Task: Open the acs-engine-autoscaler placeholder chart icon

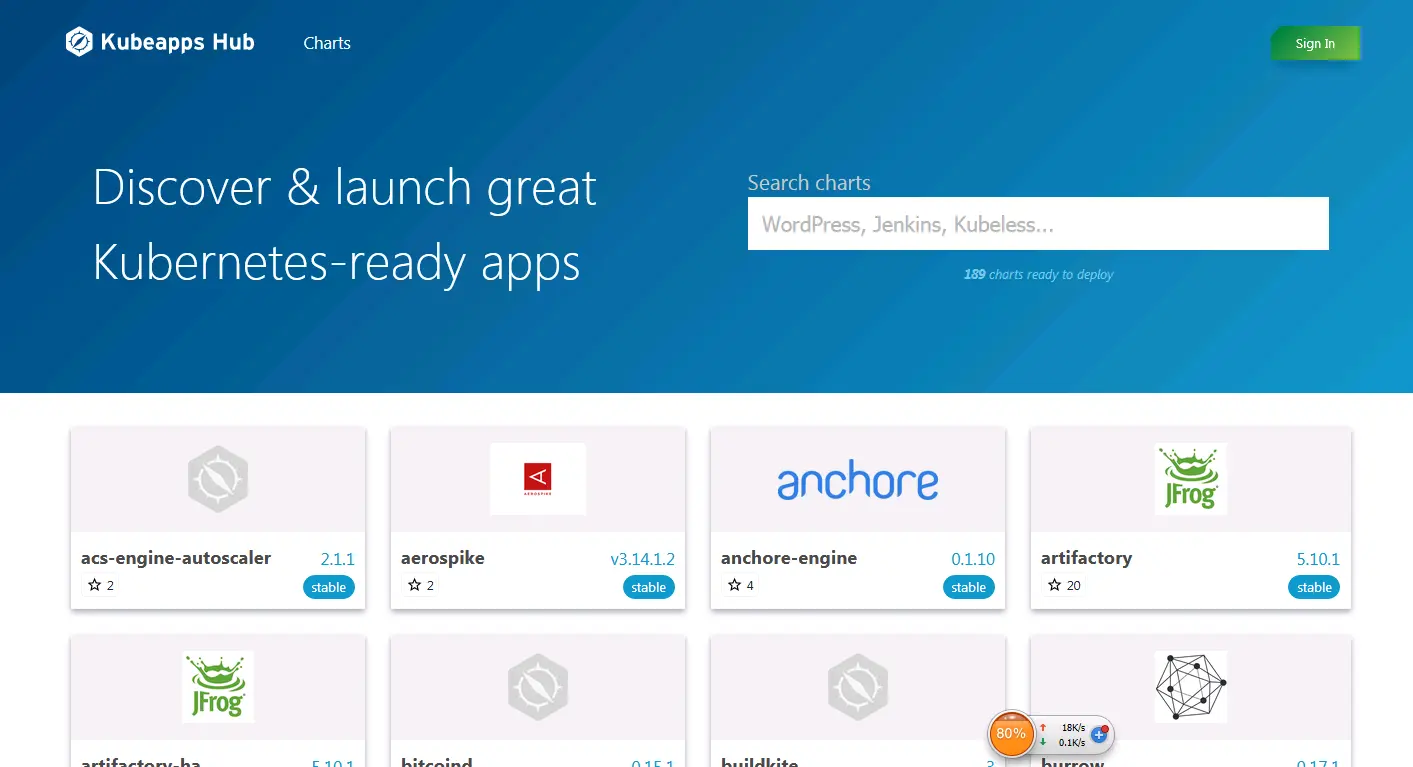Action: [218, 479]
